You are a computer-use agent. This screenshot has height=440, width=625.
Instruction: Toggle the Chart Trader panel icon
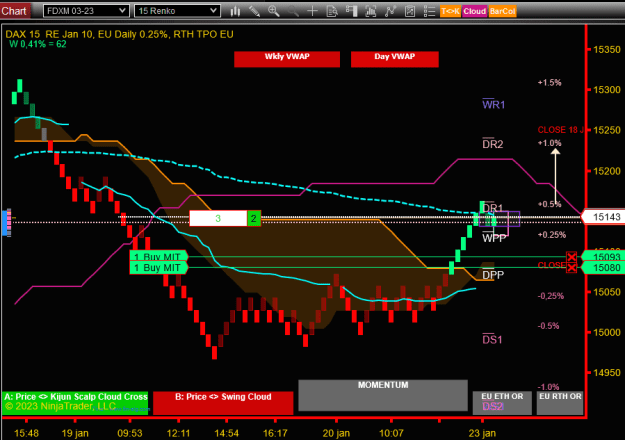click(x=351, y=11)
